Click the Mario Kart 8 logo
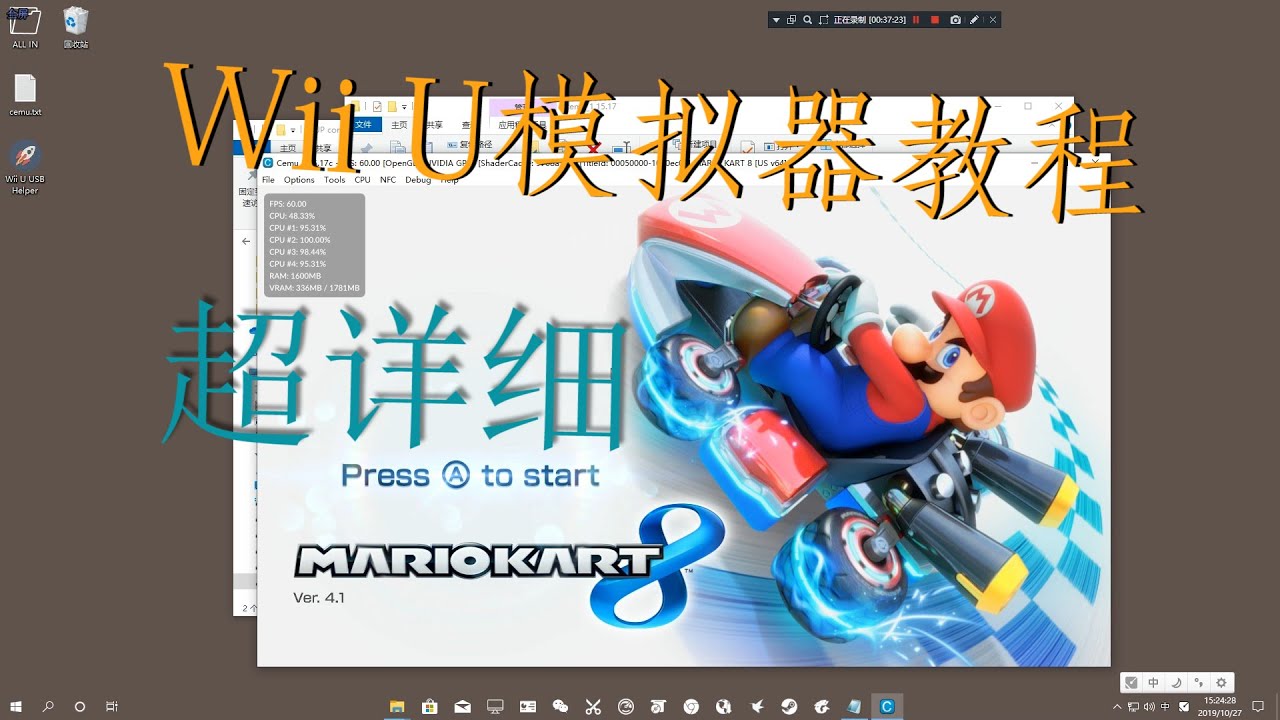The width and height of the screenshot is (1280, 720). [510, 566]
